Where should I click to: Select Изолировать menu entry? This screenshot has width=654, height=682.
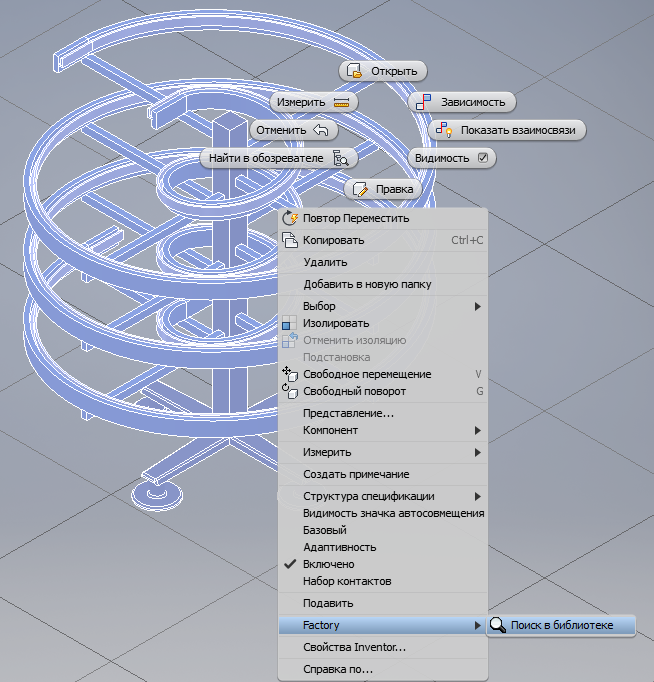pyautogui.click(x=383, y=323)
